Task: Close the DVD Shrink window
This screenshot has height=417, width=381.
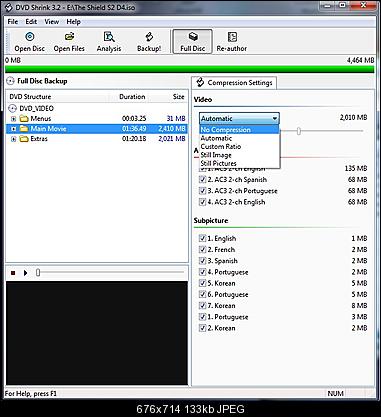Action: tap(364, 5)
